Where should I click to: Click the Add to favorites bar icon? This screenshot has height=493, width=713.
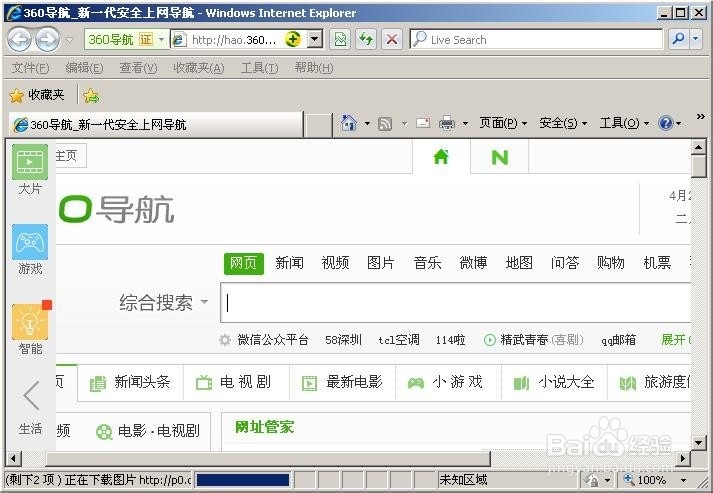click(91, 95)
